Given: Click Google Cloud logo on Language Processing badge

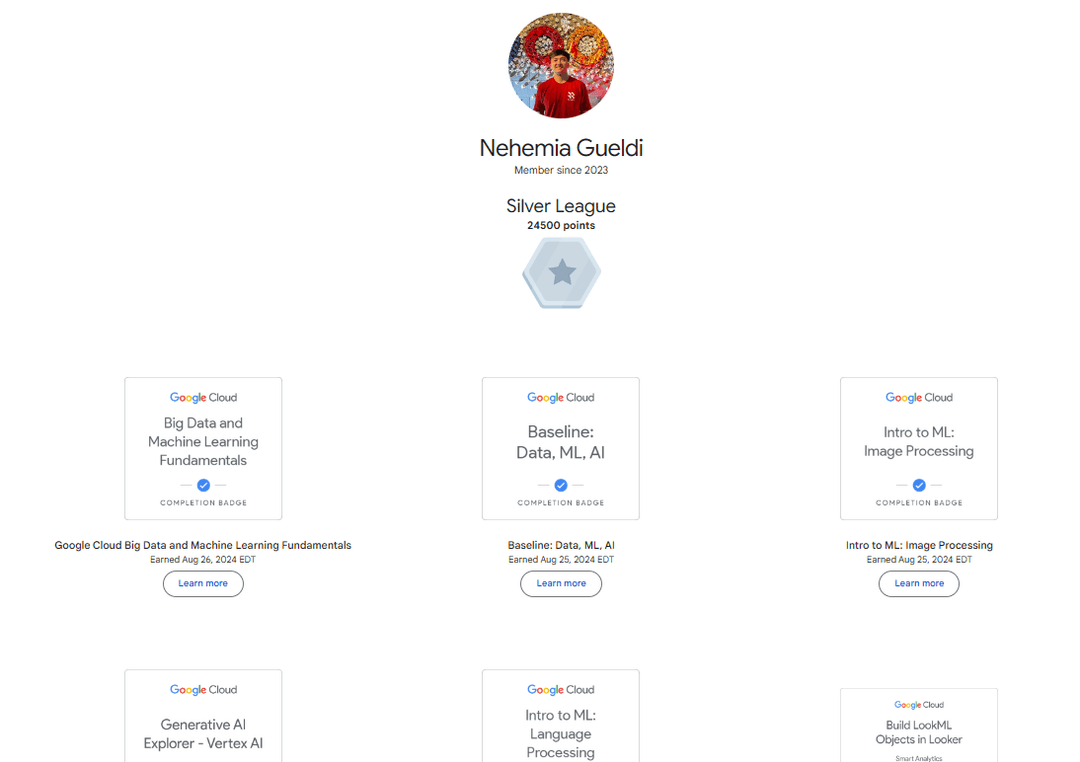Looking at the screenshot, I should point(561,690).
